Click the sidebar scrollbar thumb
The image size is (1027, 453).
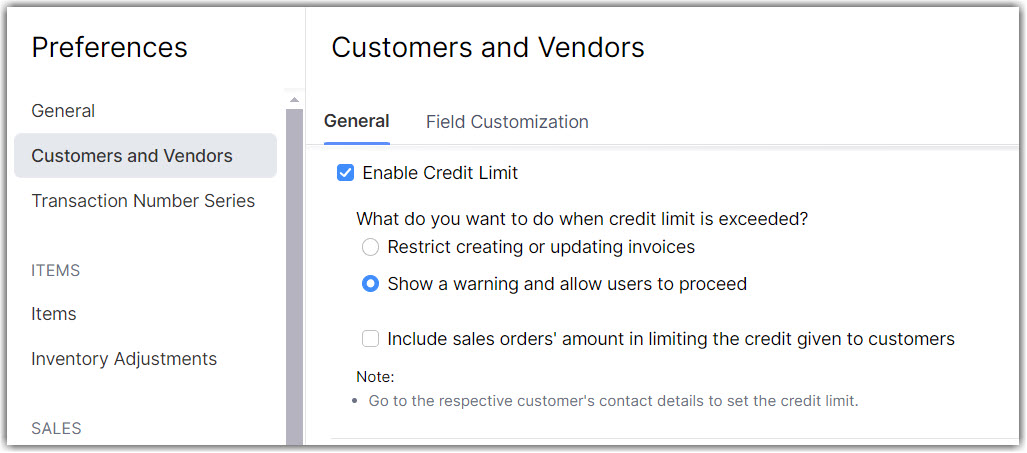tap(294, 270)
